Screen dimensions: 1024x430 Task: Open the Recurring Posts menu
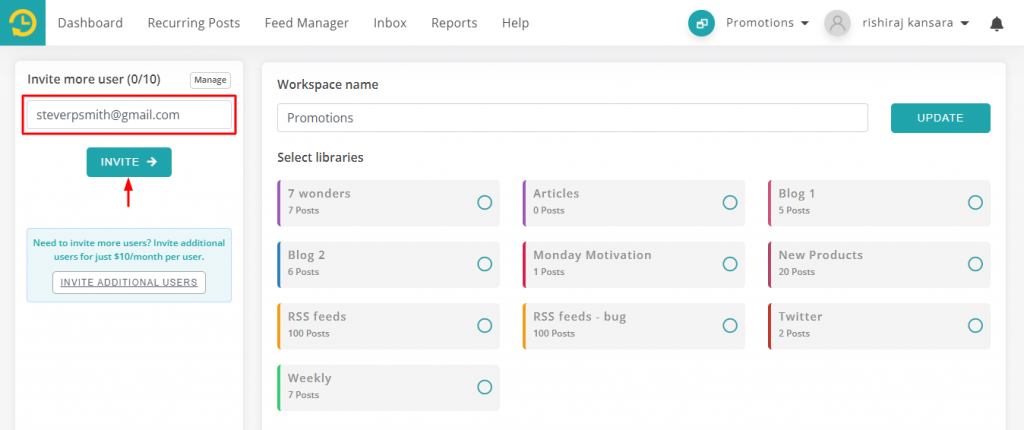click(x=193, y=23)
